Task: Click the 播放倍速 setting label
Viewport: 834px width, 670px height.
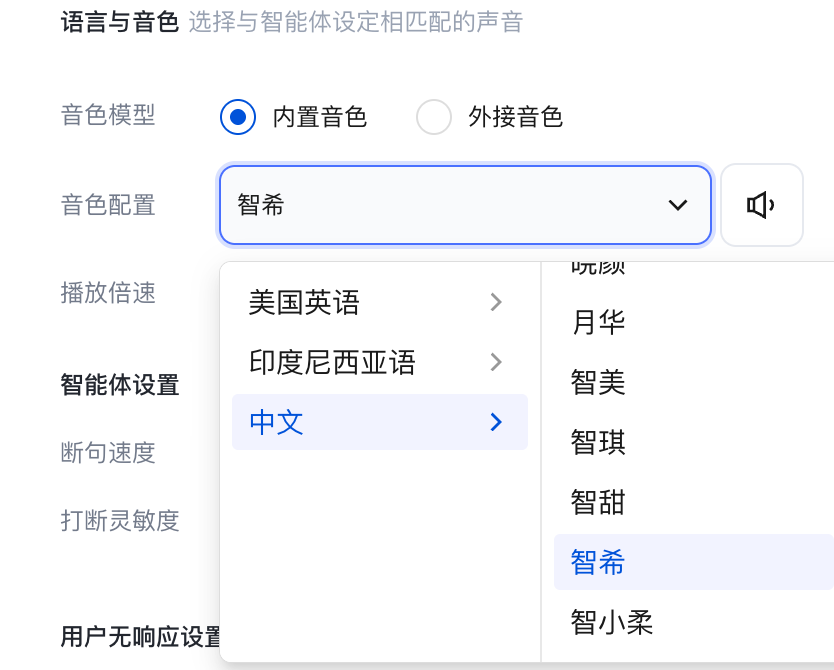Action: click(x=108, y=293)
